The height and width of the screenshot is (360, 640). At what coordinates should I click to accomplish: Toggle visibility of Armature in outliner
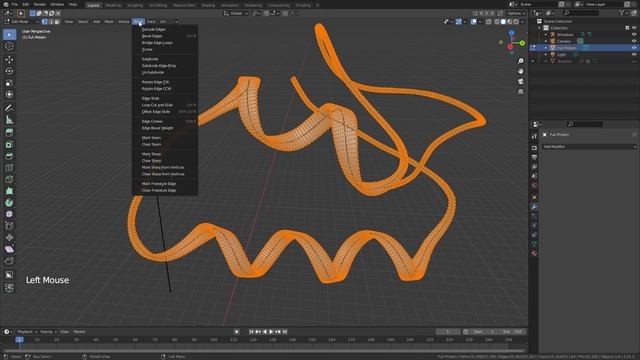pyautogui.click(x=634, y=35)
